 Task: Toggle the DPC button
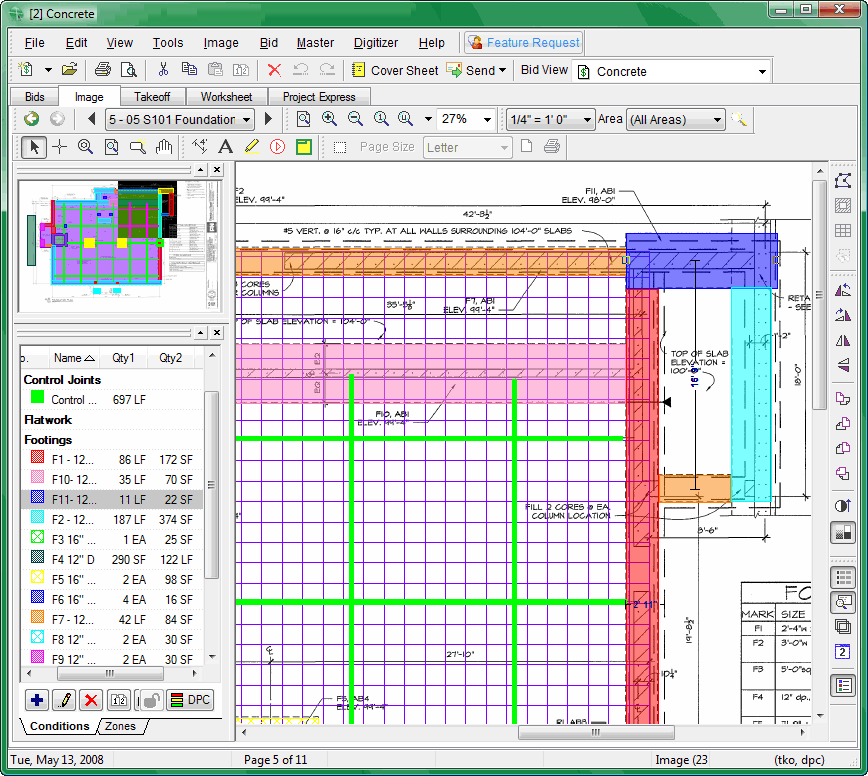pyautogui.click(x=190, y=700)
